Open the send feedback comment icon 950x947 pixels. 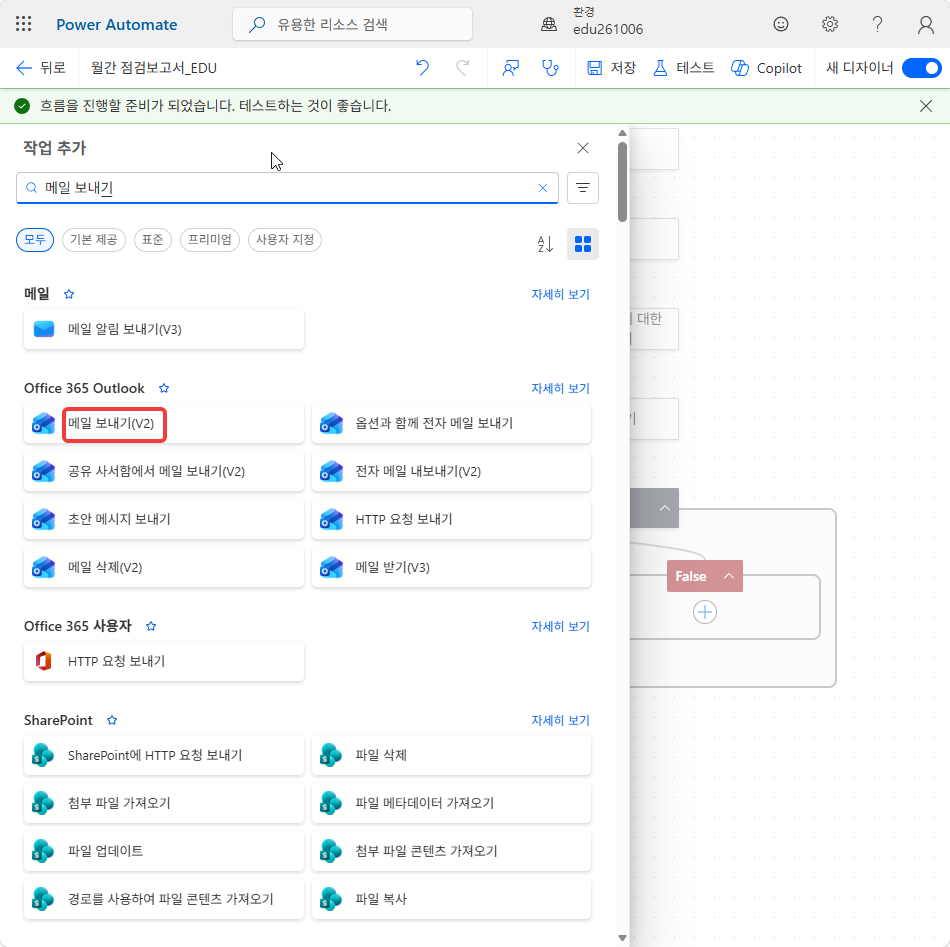coord(511,68)
